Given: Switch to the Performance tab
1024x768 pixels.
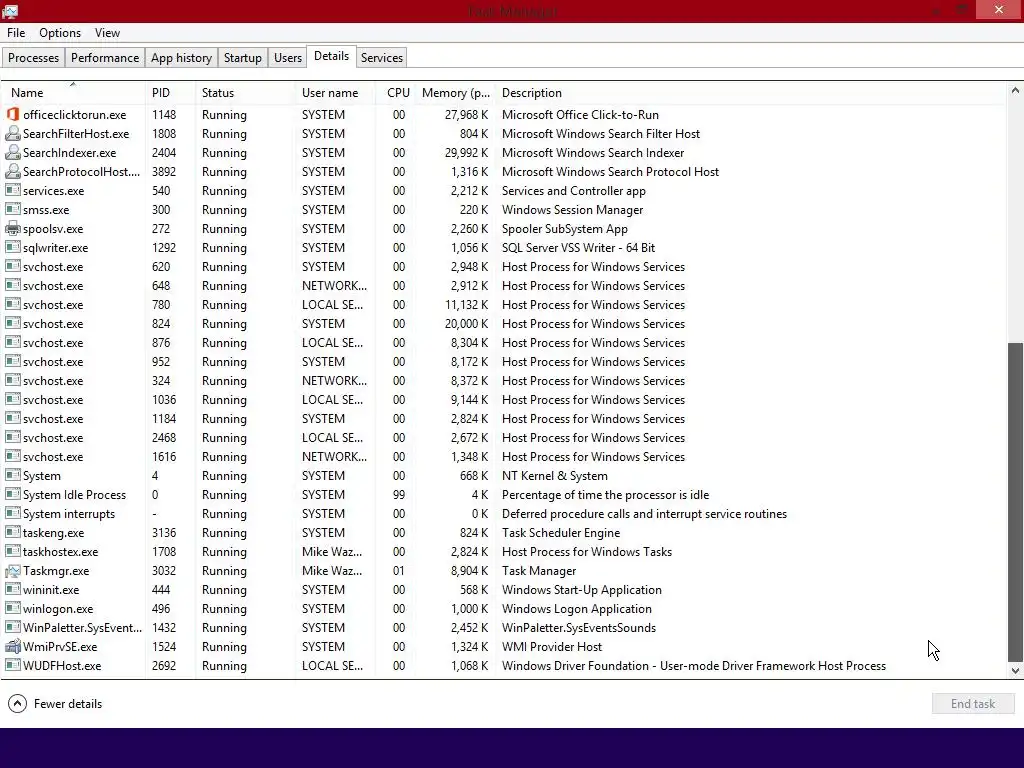Looking at the screenshot, I should pyautogui.click(x=104, y=57).
